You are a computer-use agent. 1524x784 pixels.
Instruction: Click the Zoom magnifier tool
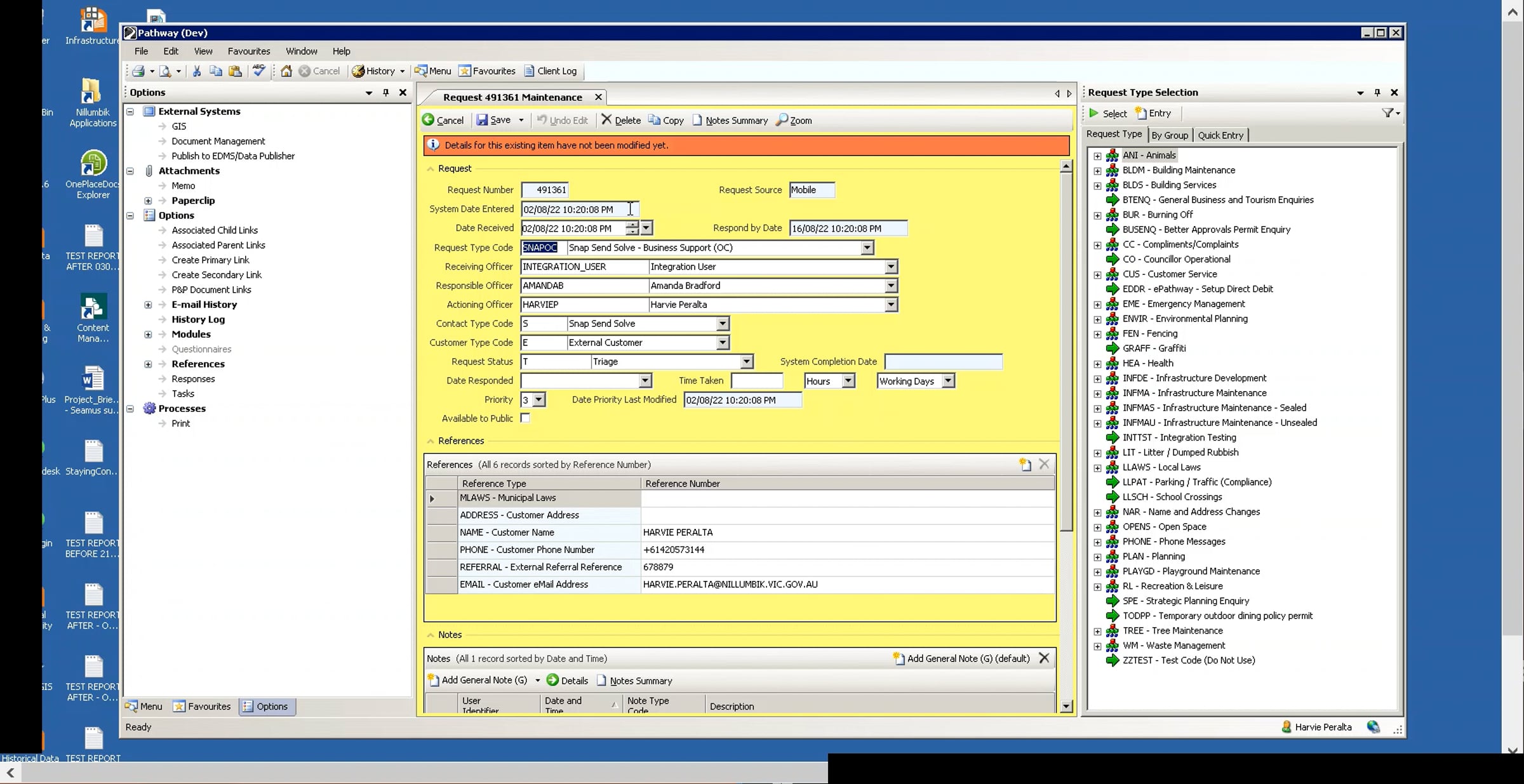794,120
